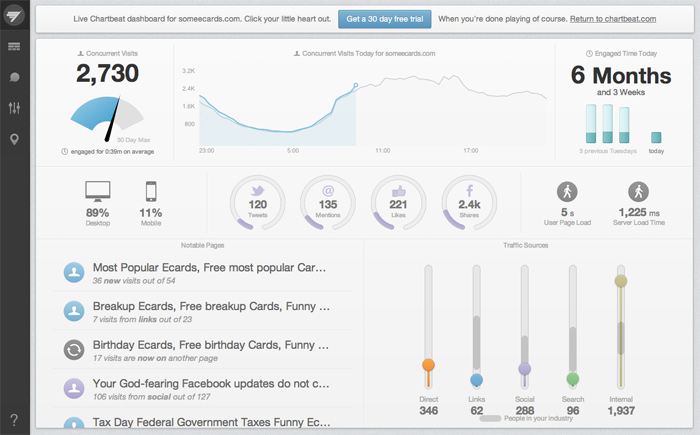Click the mobile phone icon above 11%
This screenshot has height=435, width=700.
pos(151,191)
